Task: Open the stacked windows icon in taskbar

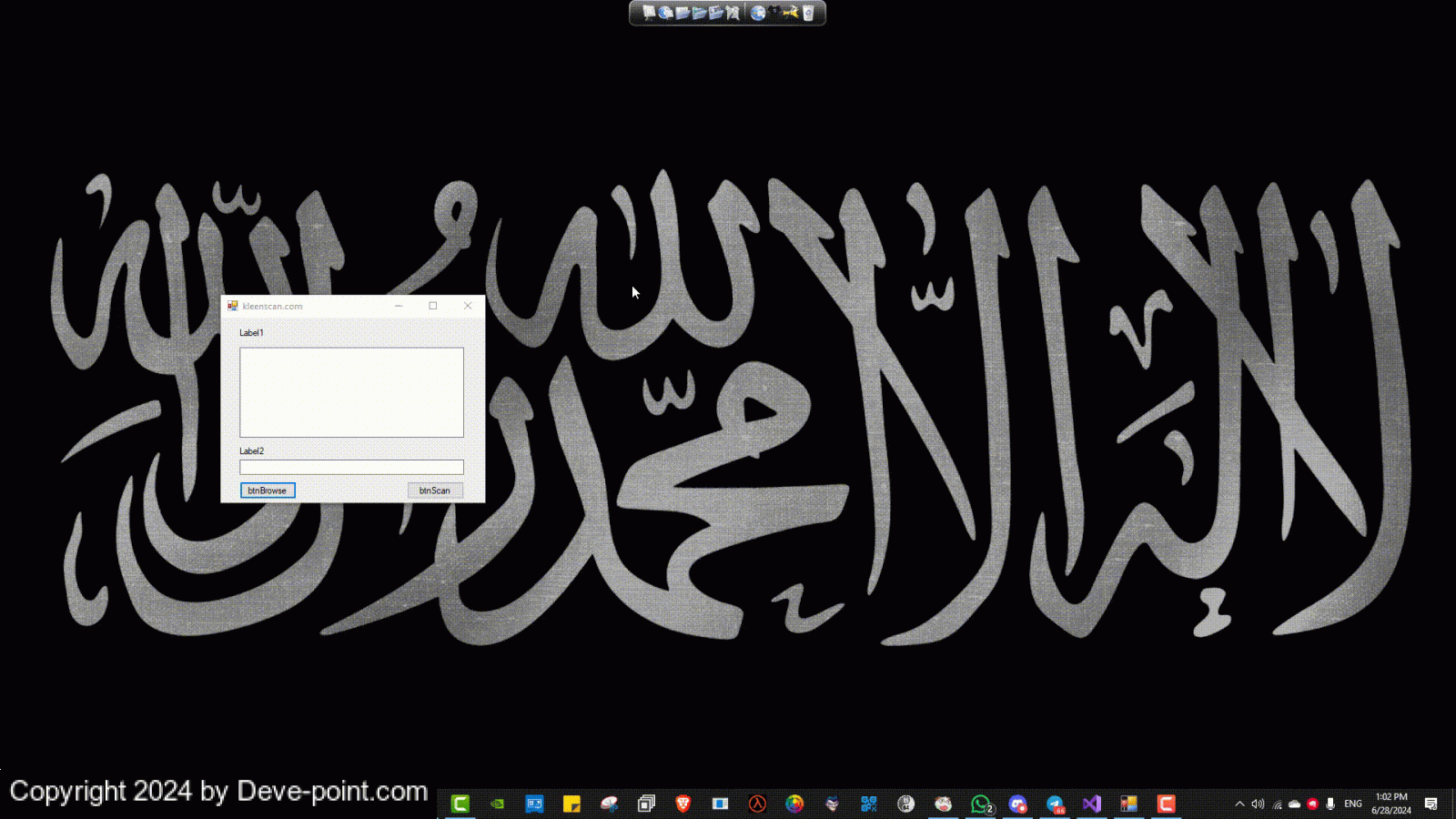Action: pyautogui.click(x=646, y=804)
